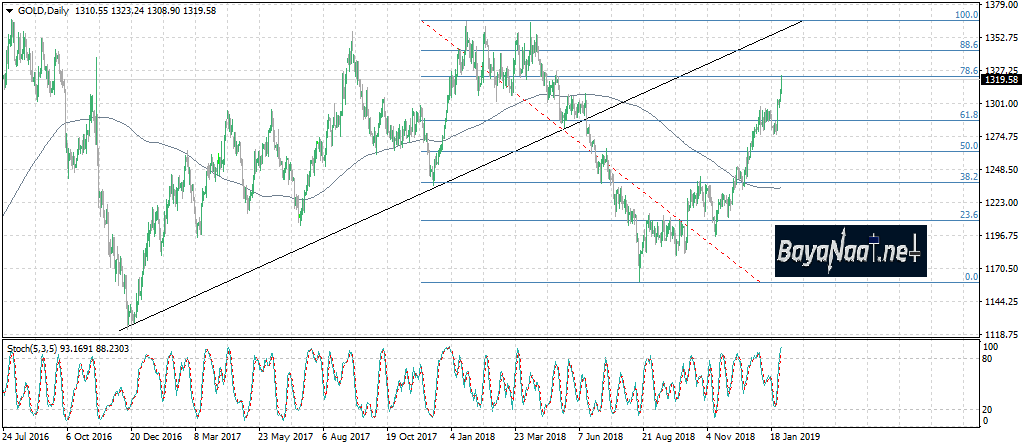Select the 20 Dec 2016 date label
This screenshot has width=1025, height=448.
pyautogui.click(x=156, y=437)
